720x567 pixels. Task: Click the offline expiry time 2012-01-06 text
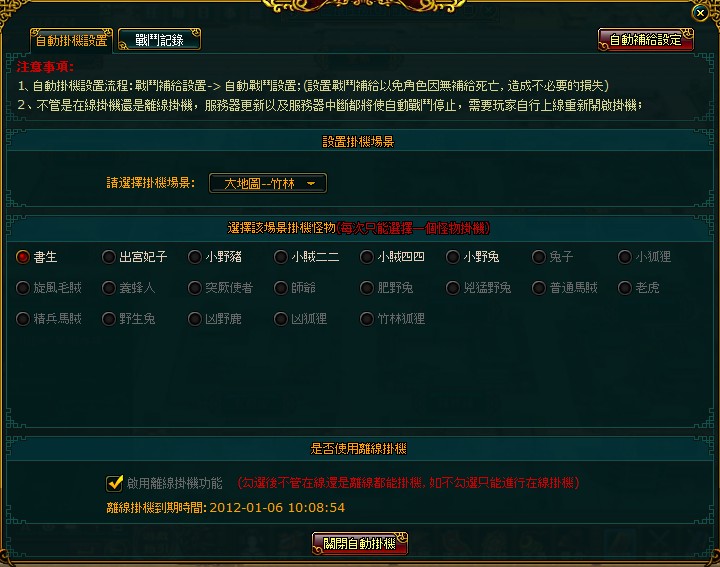[x=277, y=507]
